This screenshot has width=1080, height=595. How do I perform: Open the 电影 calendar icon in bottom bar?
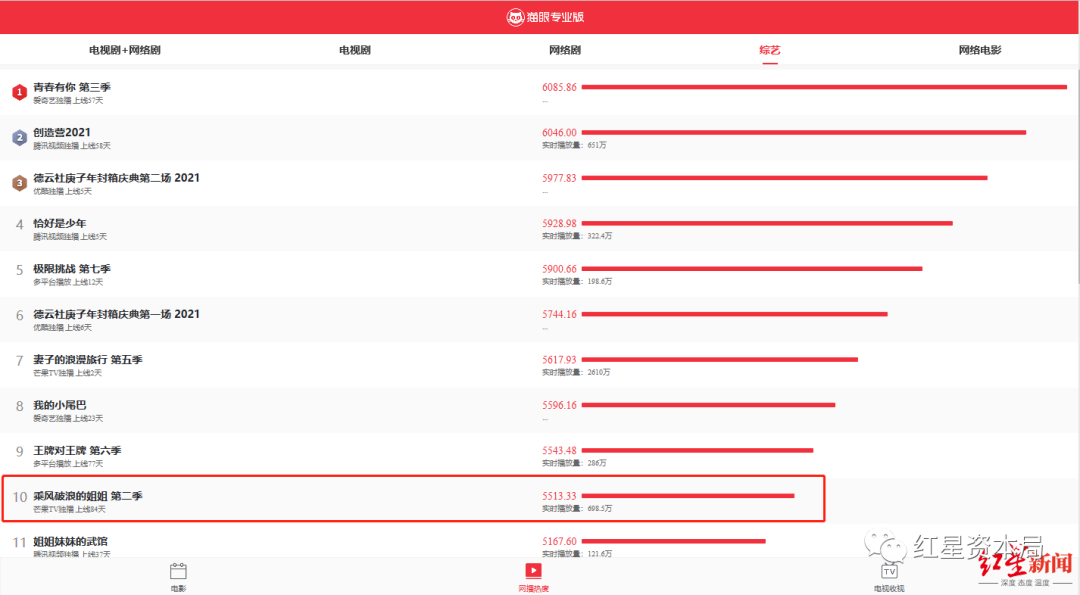click(178, 571)
